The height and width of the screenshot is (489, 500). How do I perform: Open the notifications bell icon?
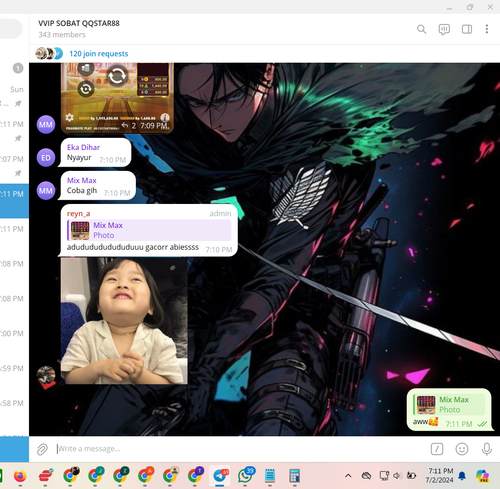coord(462,476)
